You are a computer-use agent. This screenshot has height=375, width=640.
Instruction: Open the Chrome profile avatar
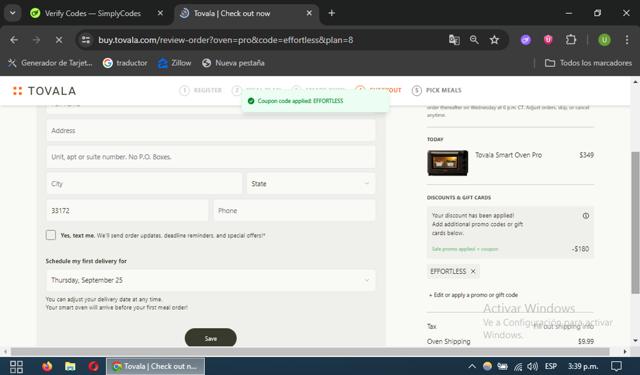[x=604, y=40]
